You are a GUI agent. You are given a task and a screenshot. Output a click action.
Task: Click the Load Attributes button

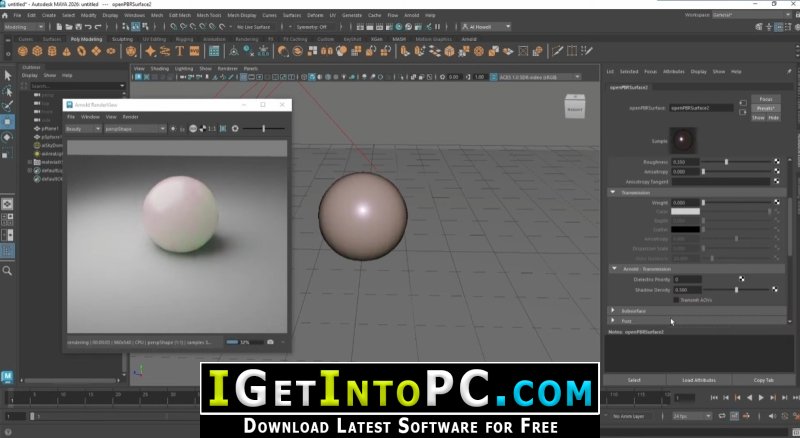[698, 380]
